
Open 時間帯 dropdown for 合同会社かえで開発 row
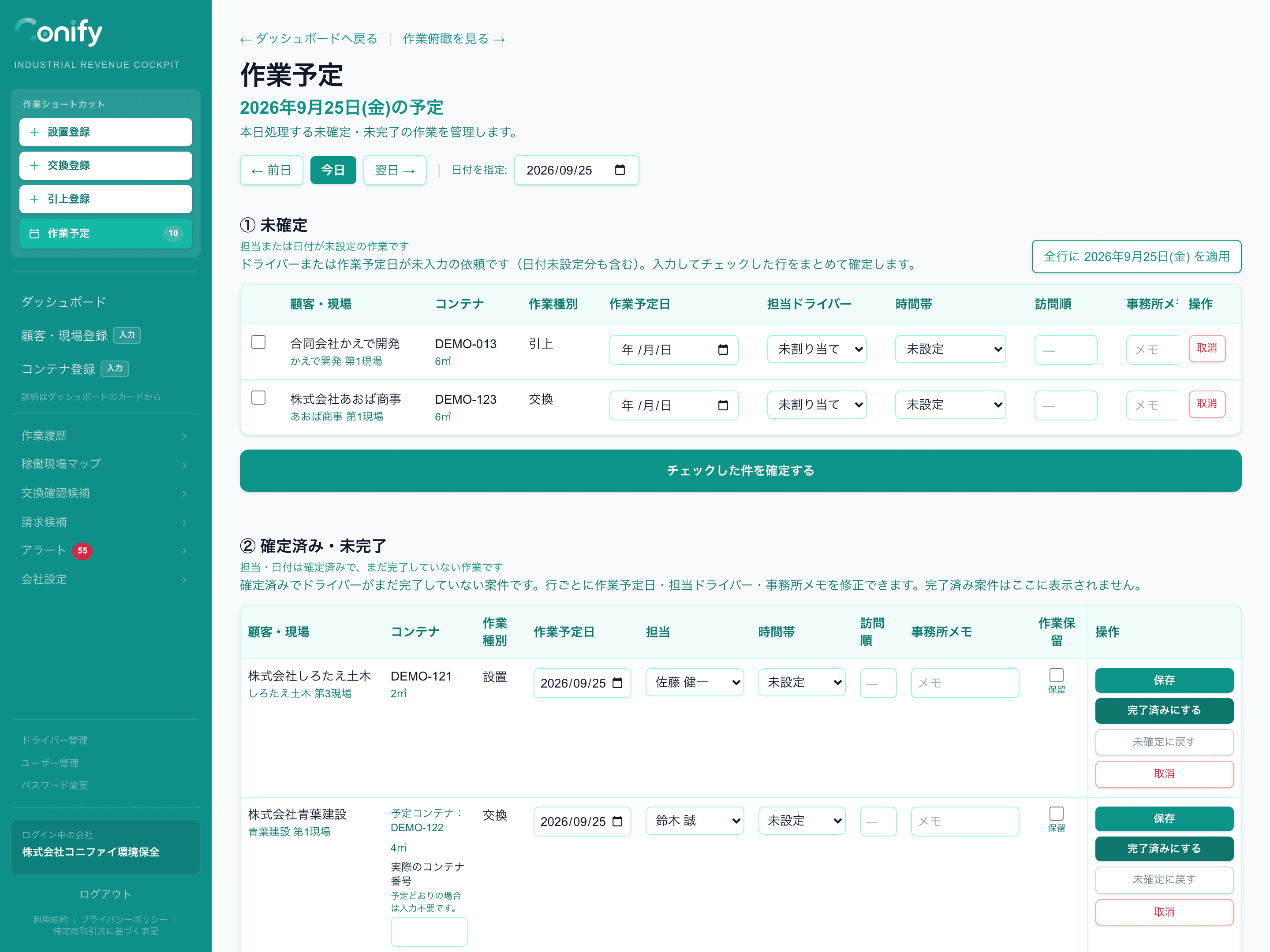tap(950, 349)
